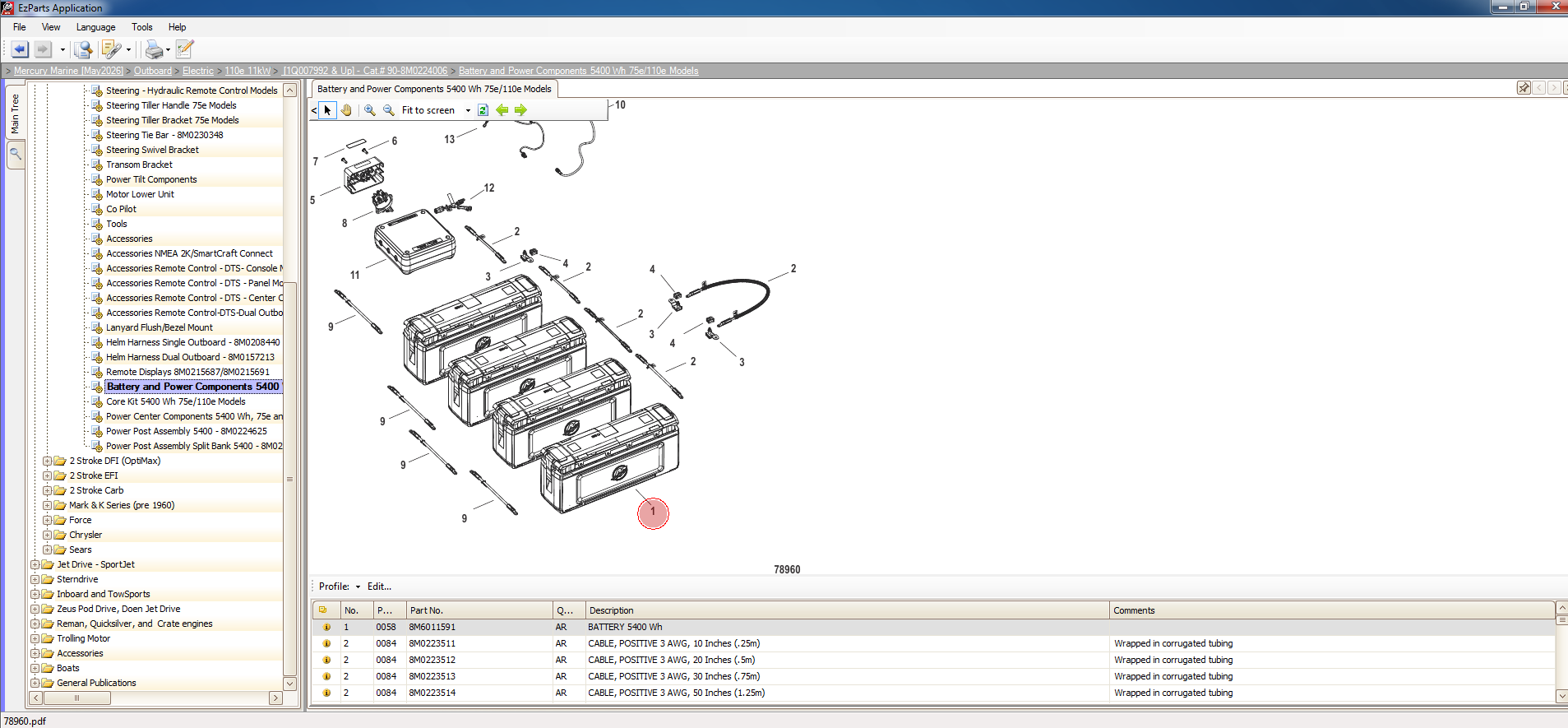1568x728 pixels.
Task: Expand the Boats folder
Action: click(x=35, y=668)
